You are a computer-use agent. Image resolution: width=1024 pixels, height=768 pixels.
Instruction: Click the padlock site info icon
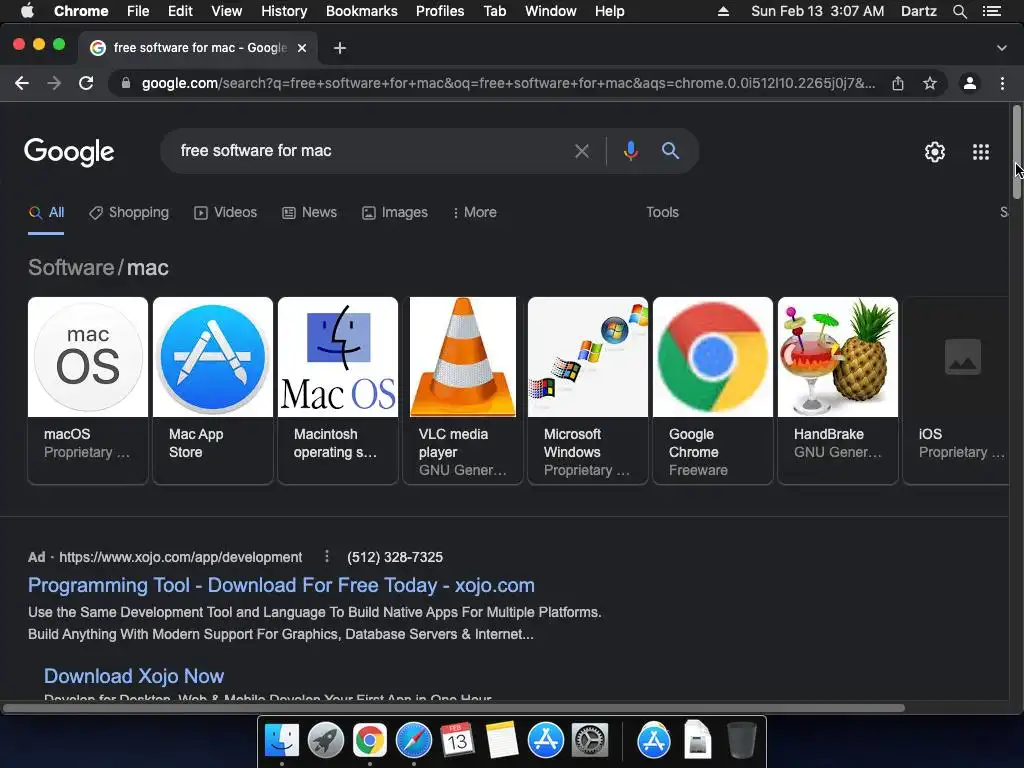click(126, 83)
